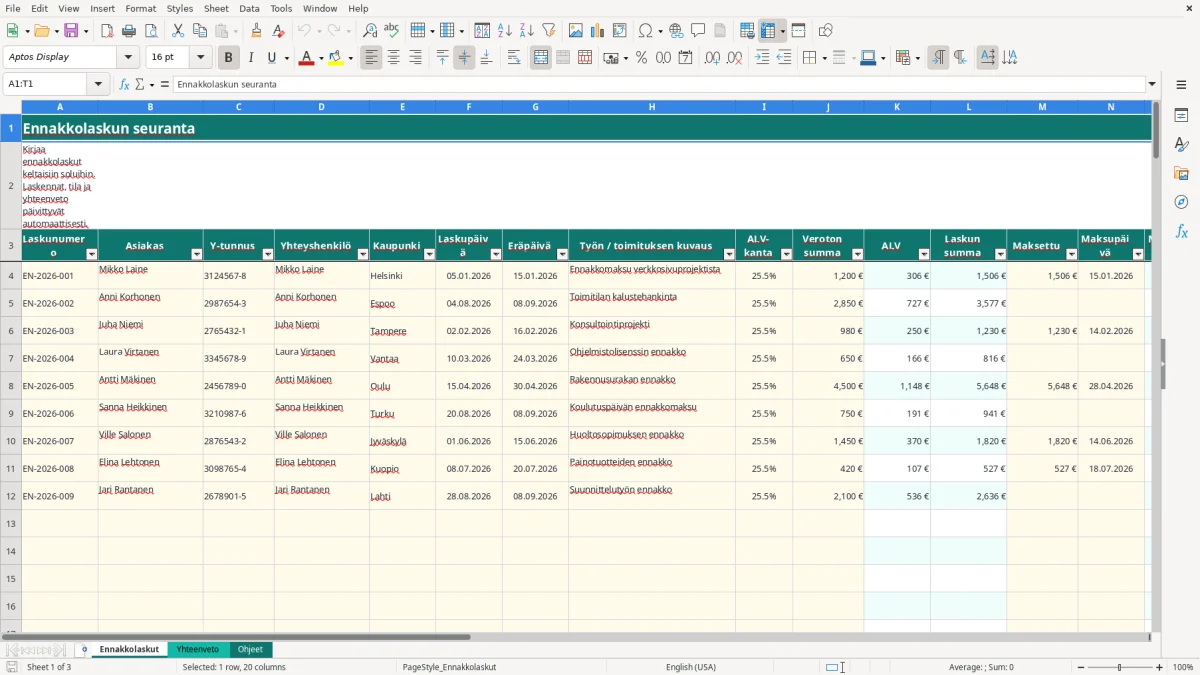Expand the Name Box dropdown
This screenshot has width=1200, height=675.
tap(99, 85)
